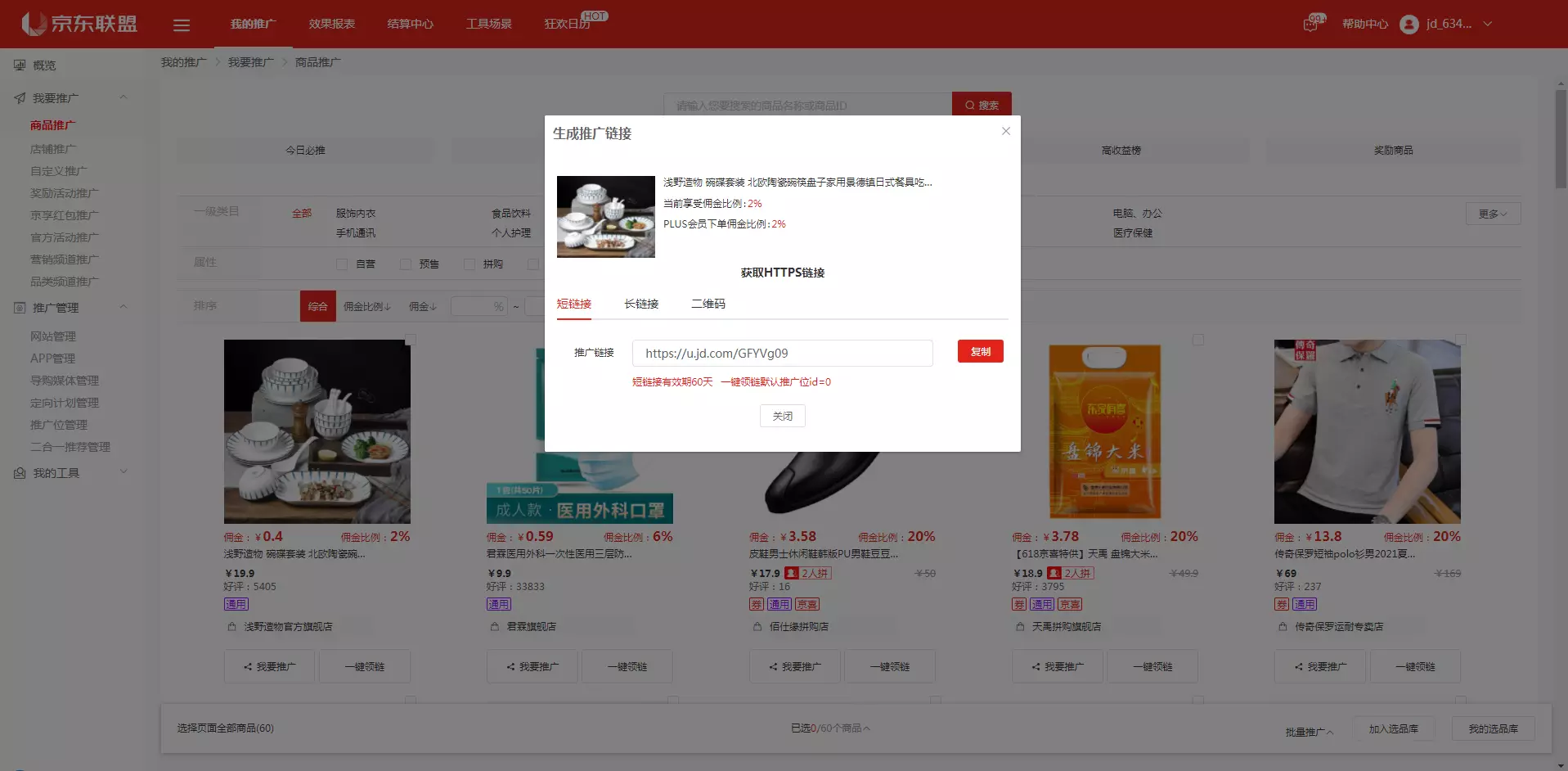
Task: Click 我要推广 button for 盘锦大米 product
Action: pyautogui.click(x=1058, y=666)
